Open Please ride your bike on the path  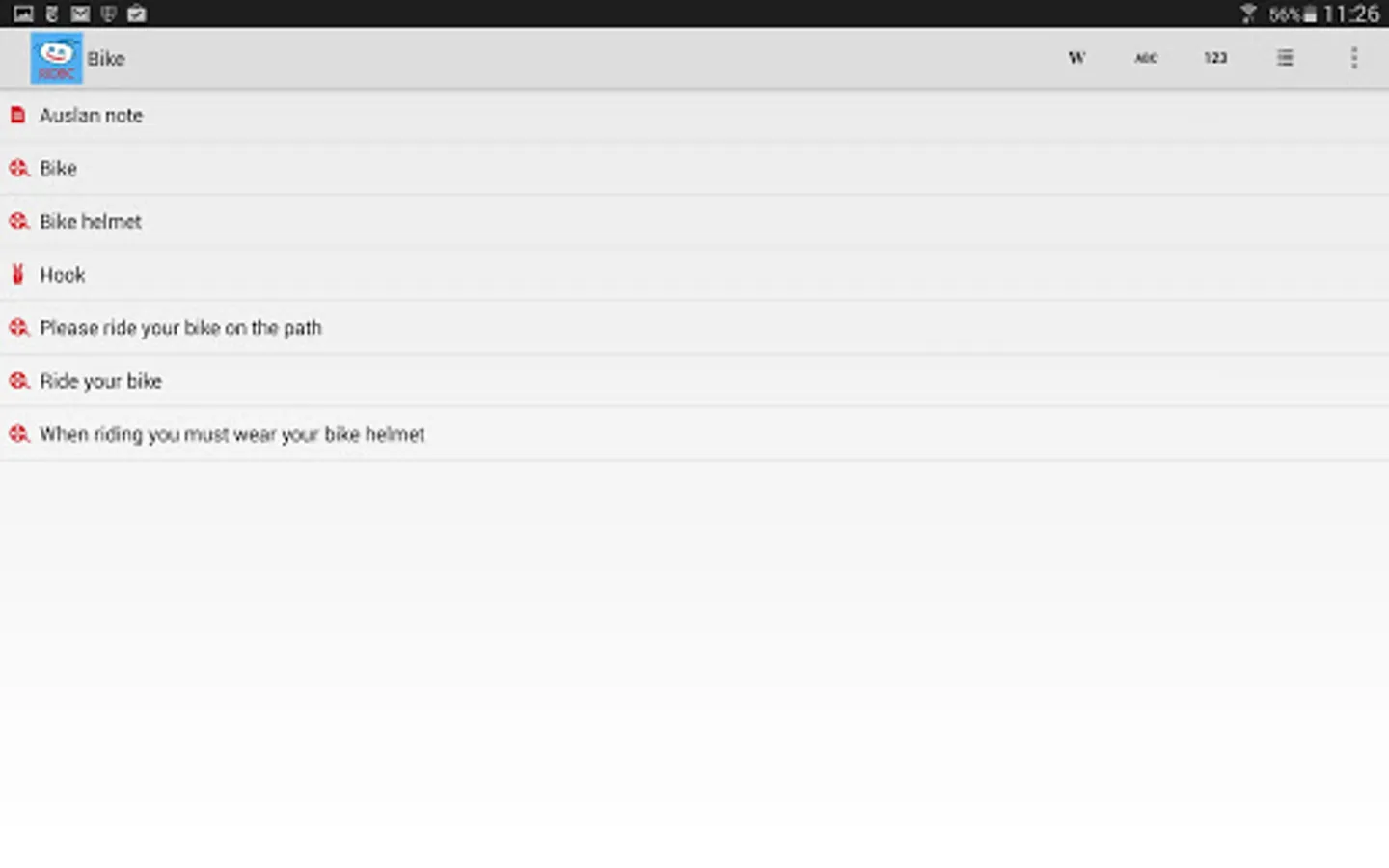[694, 328]
